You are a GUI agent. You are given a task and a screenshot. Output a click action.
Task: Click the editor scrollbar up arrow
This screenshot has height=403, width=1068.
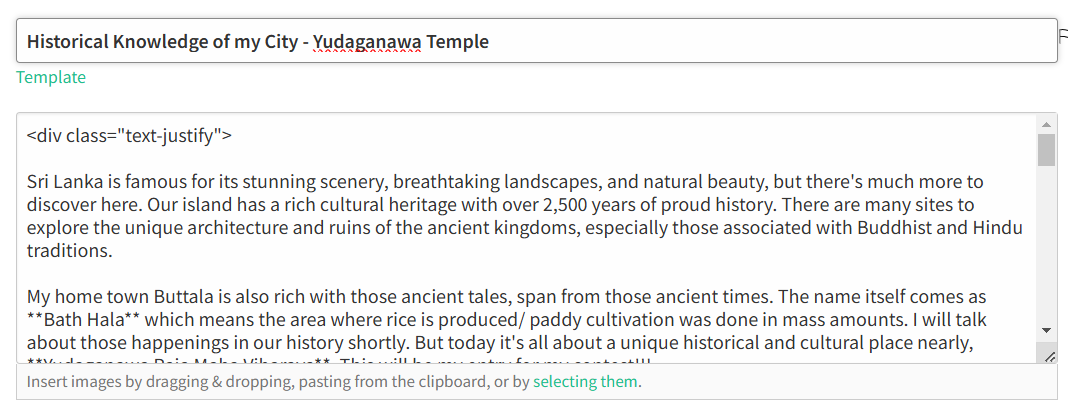1047,125
